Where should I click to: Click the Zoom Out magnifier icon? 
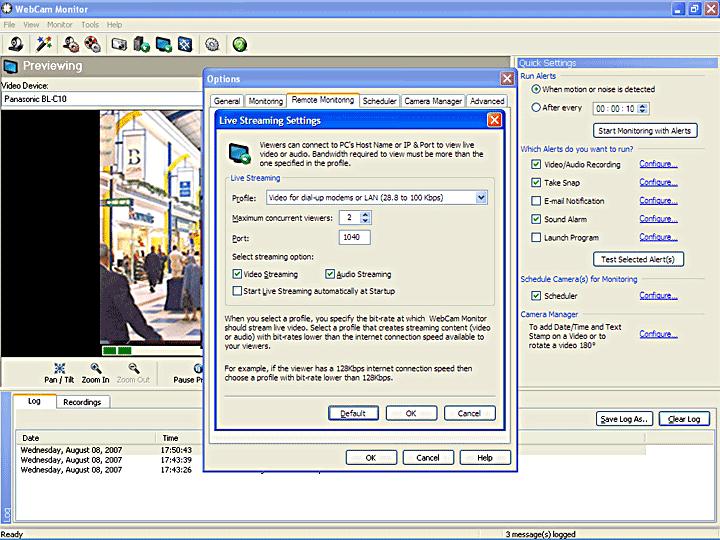[x=134, y=368]
